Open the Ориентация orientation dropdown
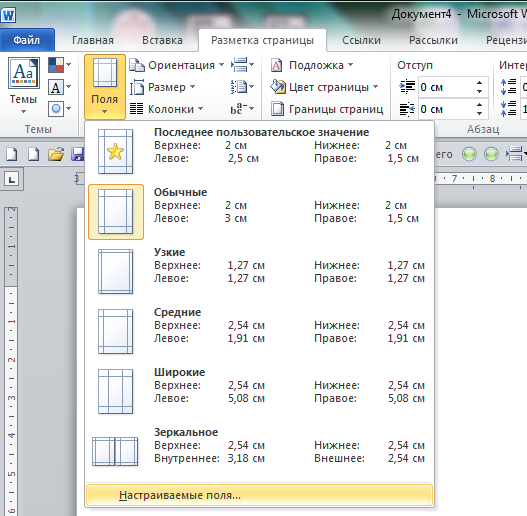The width and height of the screenshot is (527, 516). click(x=177, y=65)
